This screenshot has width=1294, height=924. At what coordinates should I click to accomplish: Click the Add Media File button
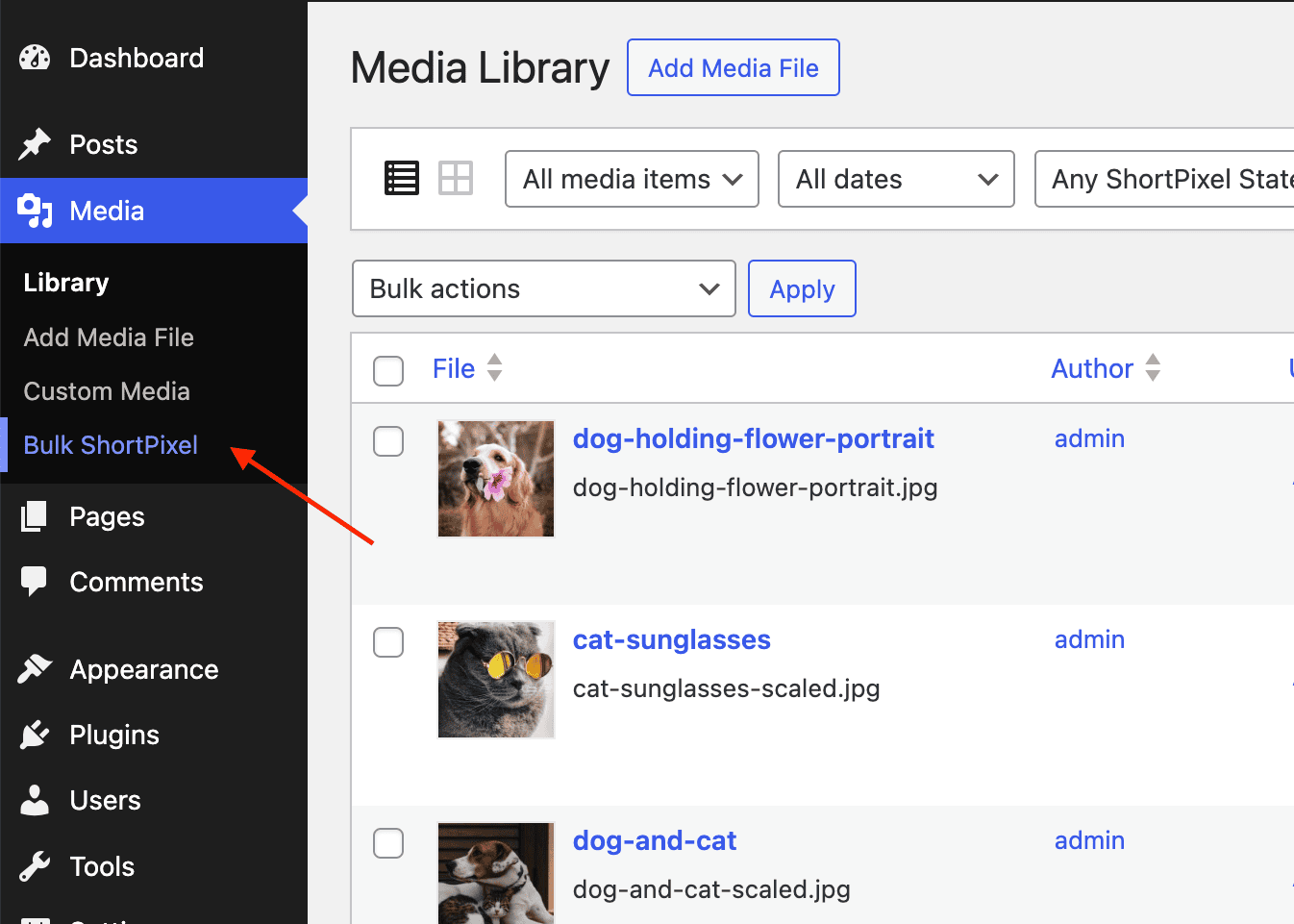(x=733, y=68)
